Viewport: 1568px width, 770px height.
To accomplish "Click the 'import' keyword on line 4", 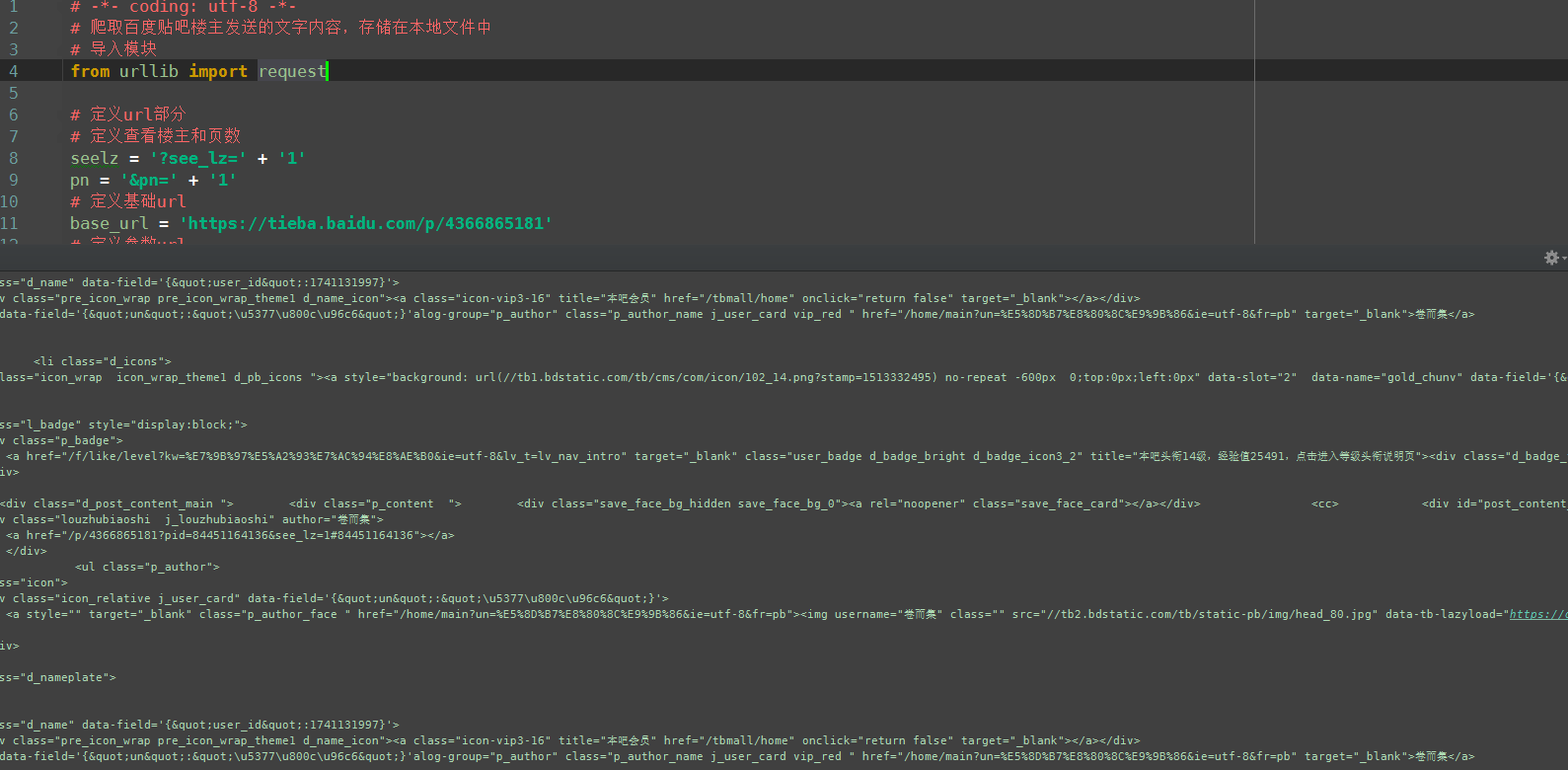I will (218, 71).
